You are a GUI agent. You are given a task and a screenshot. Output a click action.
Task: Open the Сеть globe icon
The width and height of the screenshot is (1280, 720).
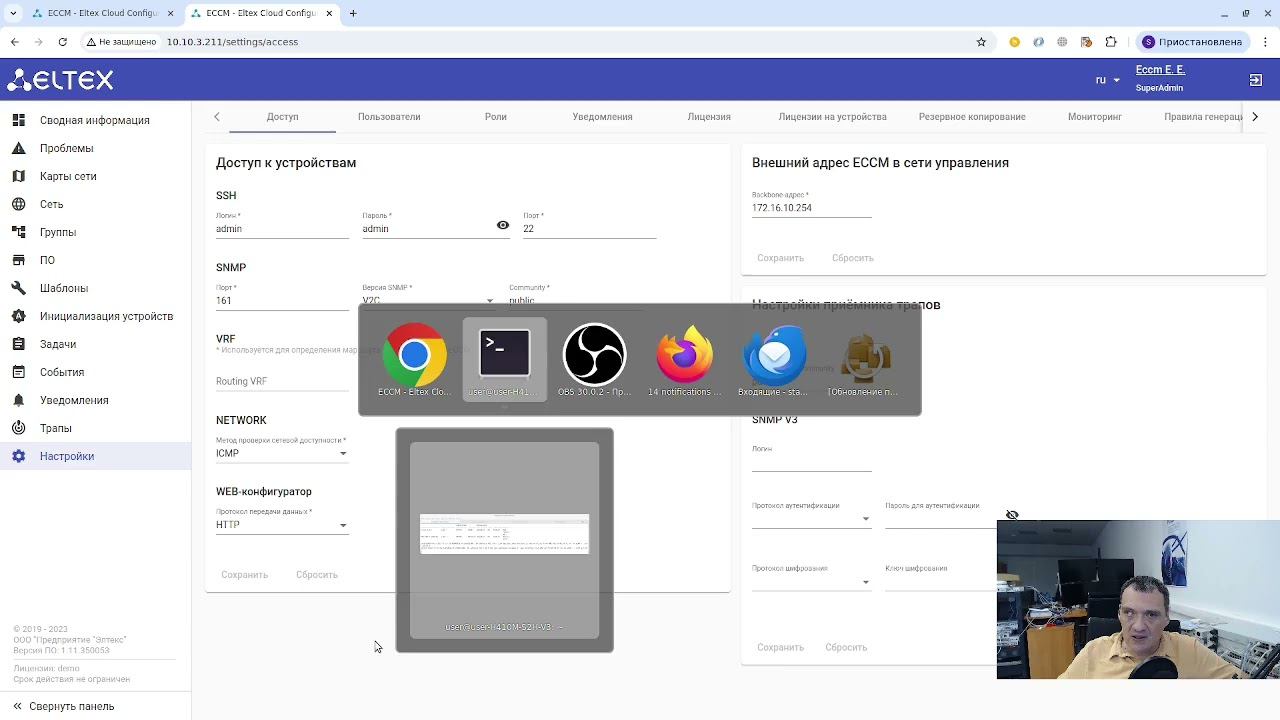(x=18, y=204)
